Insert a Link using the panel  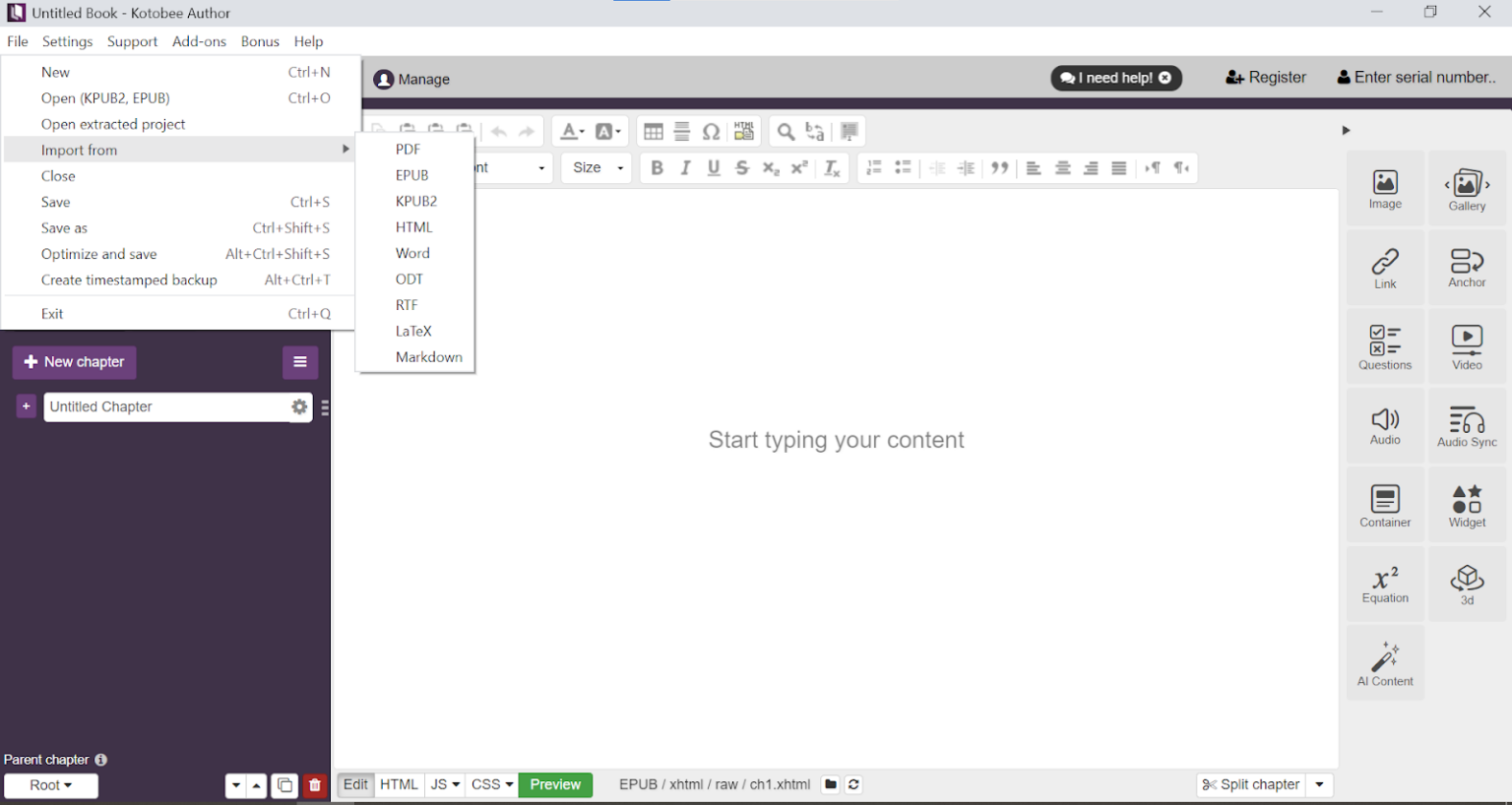click(x=1385, y=268)
